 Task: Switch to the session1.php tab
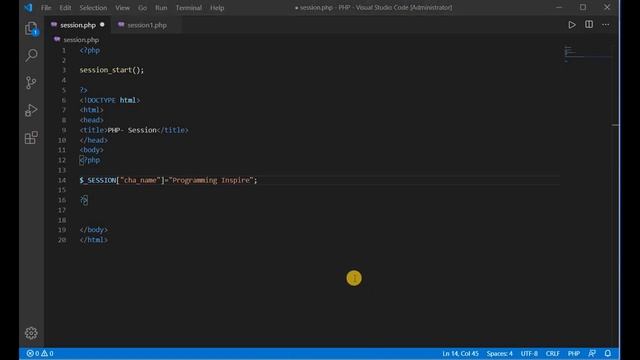pyautogui.click(x=147, y=25)
